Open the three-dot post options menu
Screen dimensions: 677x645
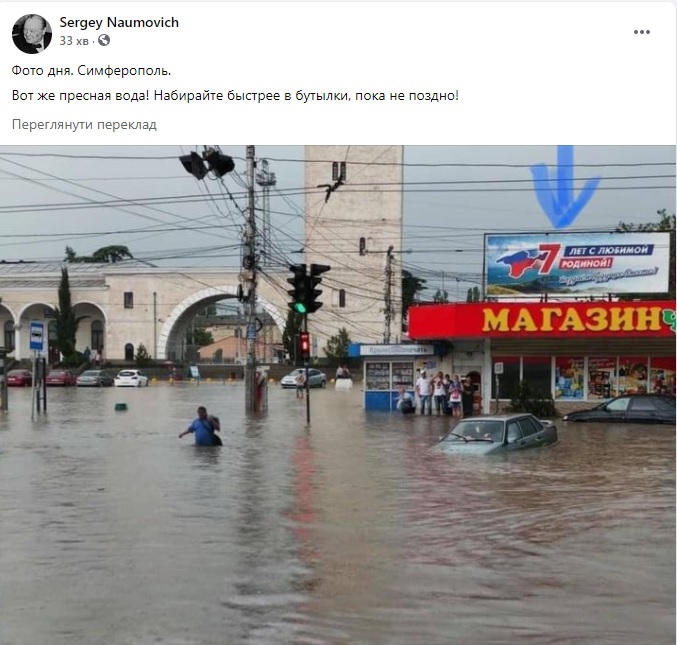click(642, 32)
